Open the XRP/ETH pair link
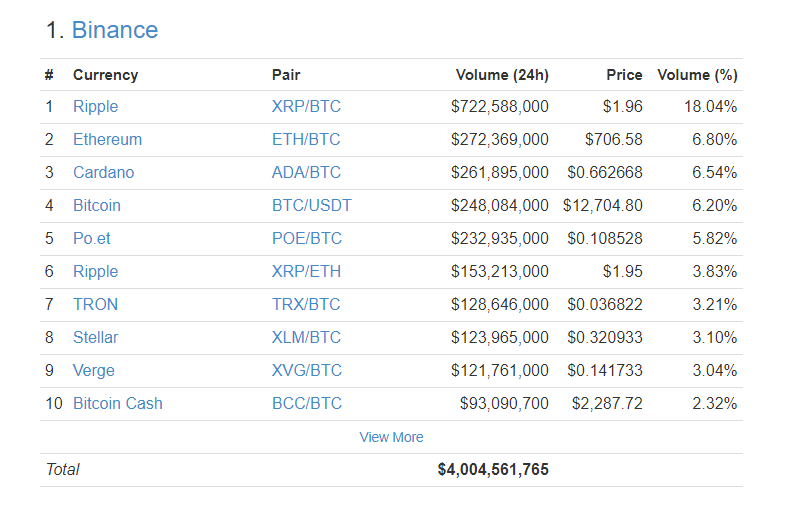 click(306, 271)
